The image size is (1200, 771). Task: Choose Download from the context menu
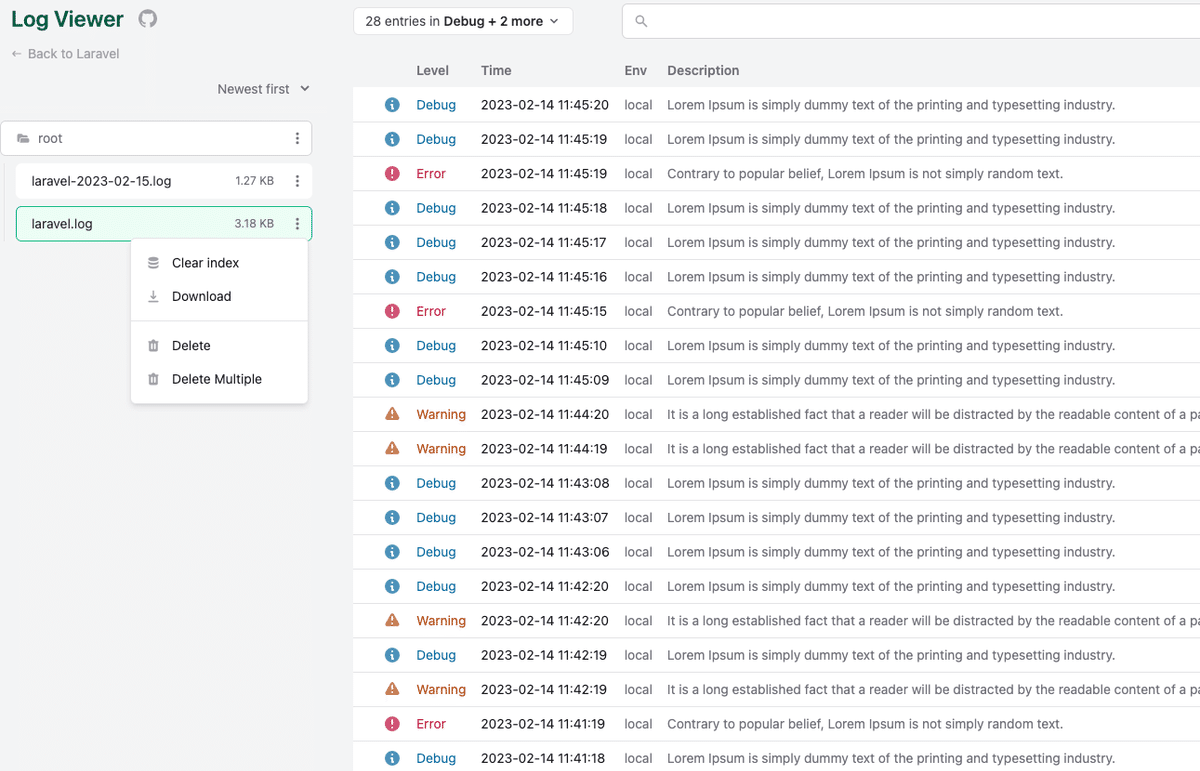[x=201, y=296]
